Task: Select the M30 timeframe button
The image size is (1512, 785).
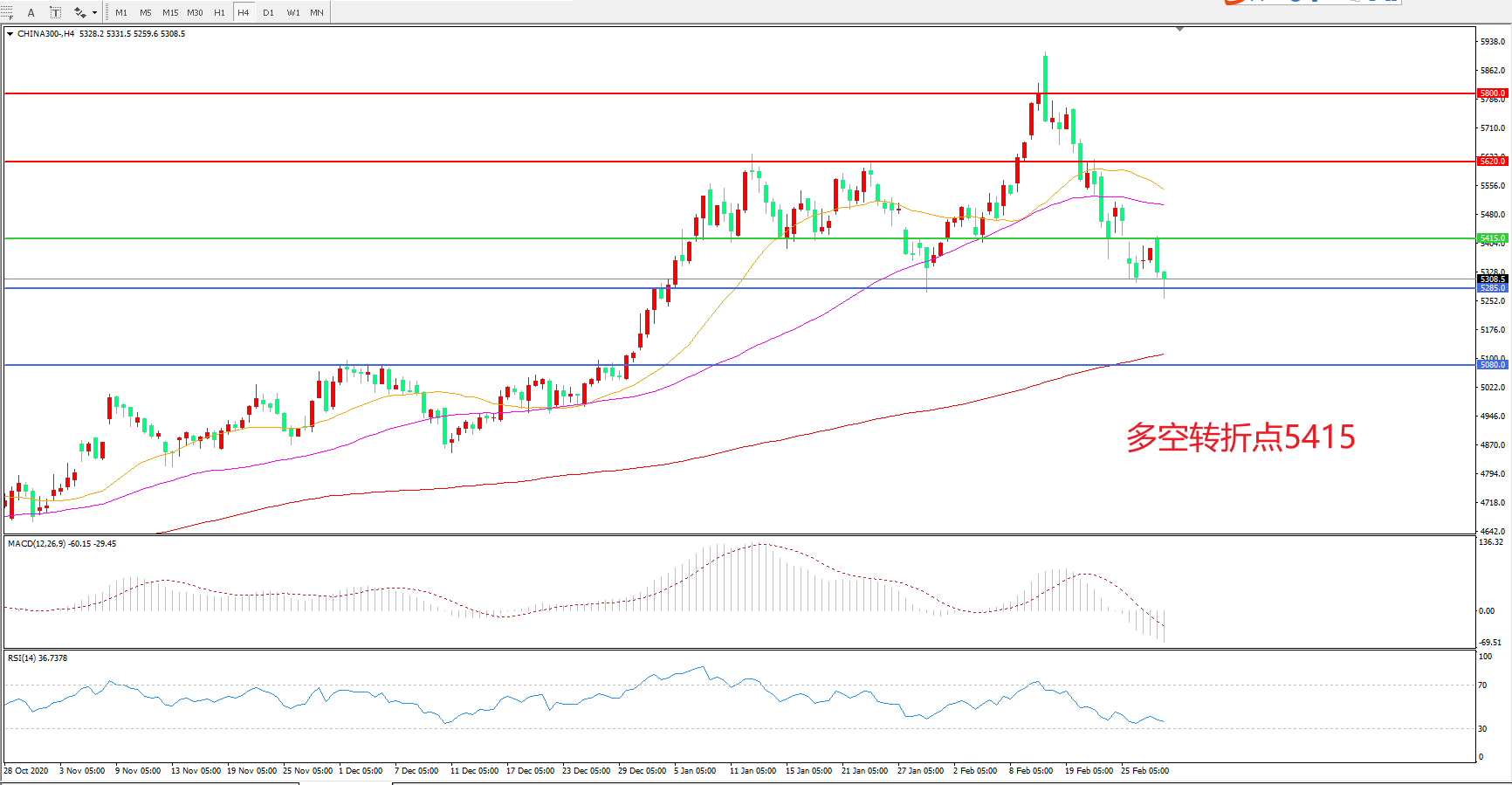Action: click(195, 12)
